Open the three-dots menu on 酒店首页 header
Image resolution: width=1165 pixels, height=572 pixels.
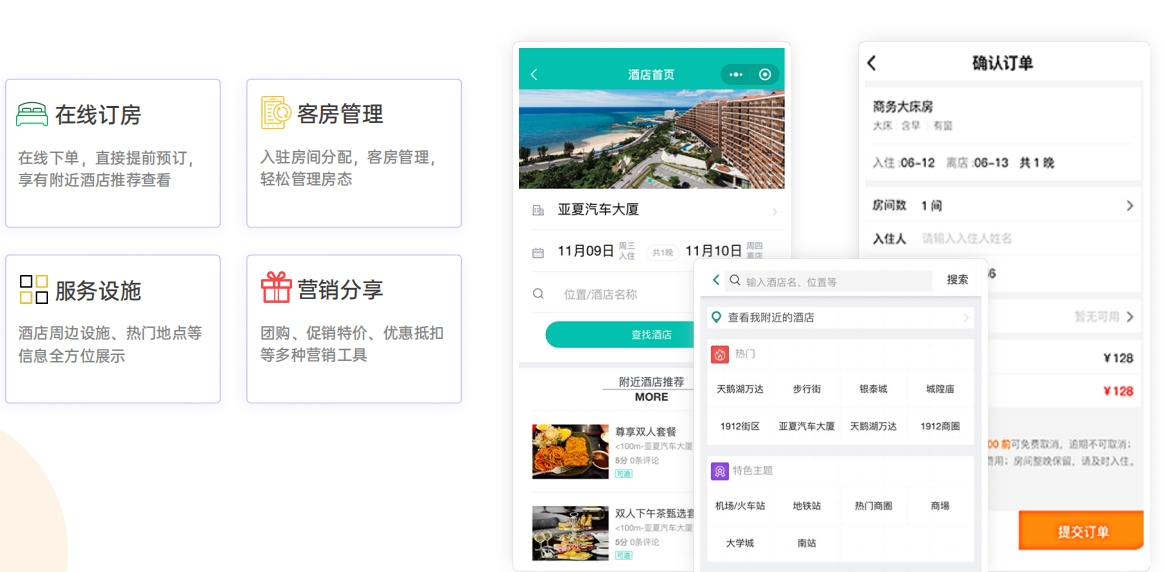point(736,74)
